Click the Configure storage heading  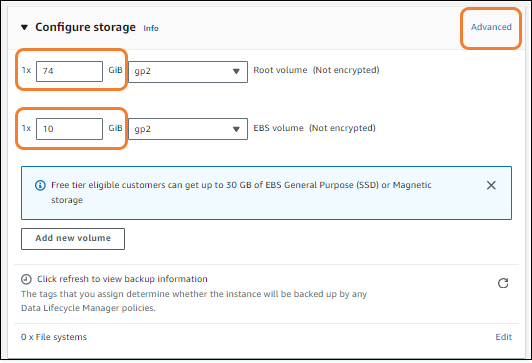[x=85, y=27]
